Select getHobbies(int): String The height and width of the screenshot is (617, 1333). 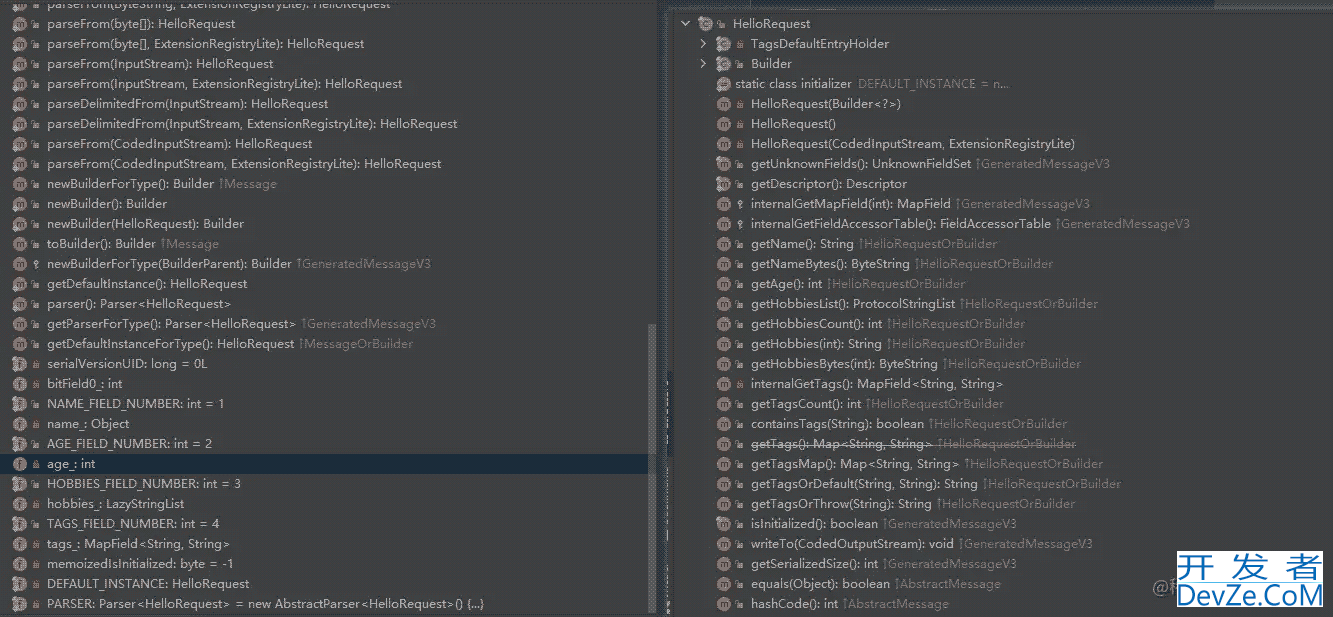(x=816, y=343)
